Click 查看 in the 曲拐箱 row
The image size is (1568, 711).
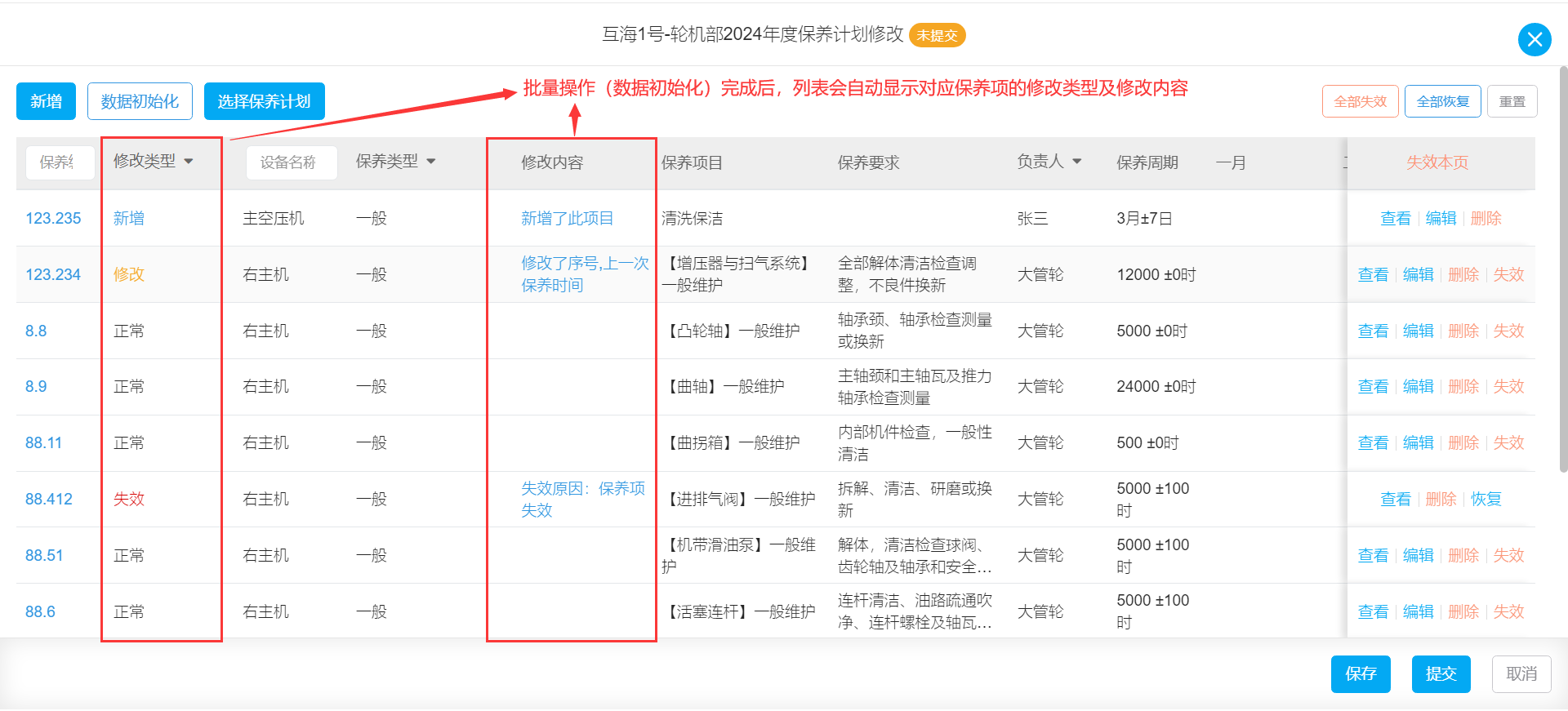(x=1373, y=442)
